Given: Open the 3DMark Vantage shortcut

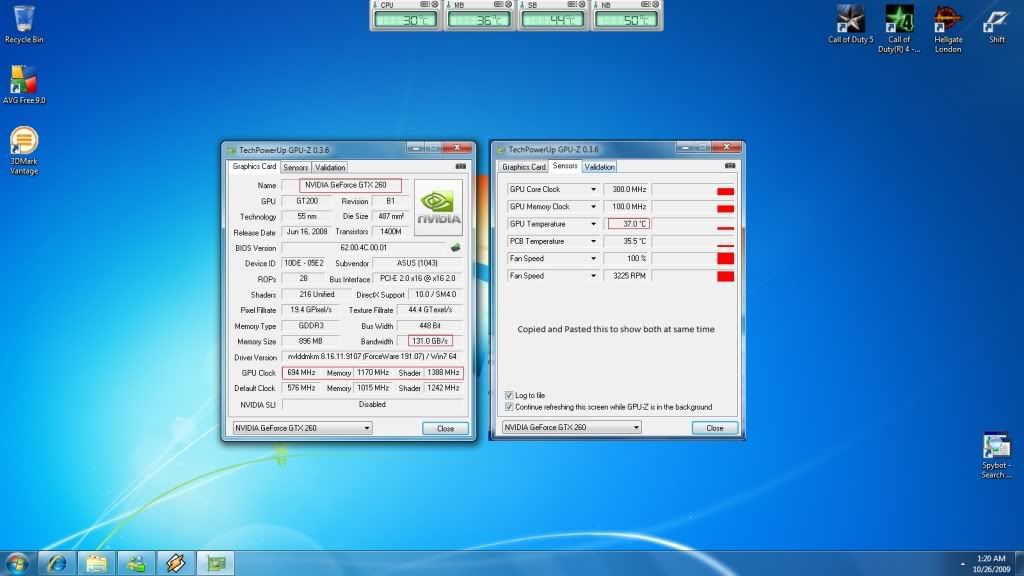Looking at the screenshot, I should pos(24,150).
